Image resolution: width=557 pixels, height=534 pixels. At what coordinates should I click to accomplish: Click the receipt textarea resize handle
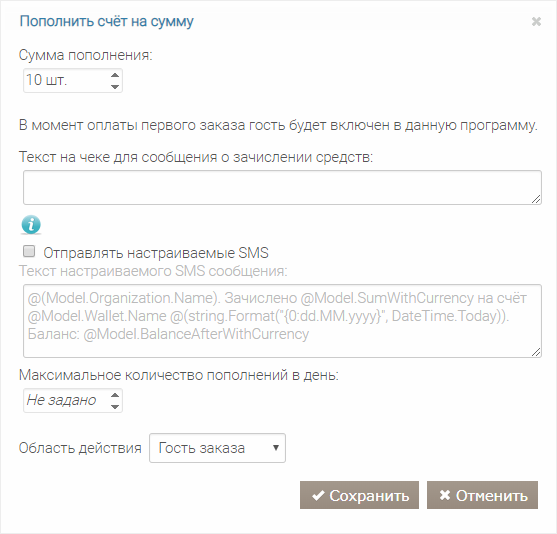click(536, 199)
